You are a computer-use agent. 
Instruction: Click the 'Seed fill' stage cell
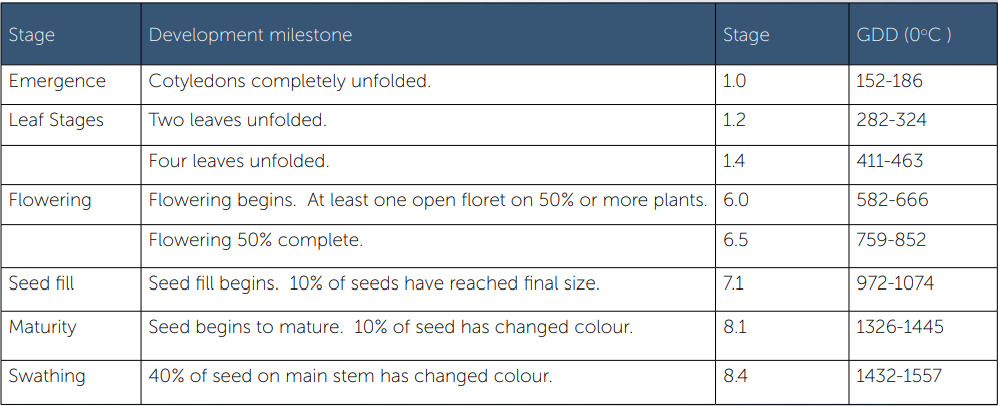click(71, 289)
